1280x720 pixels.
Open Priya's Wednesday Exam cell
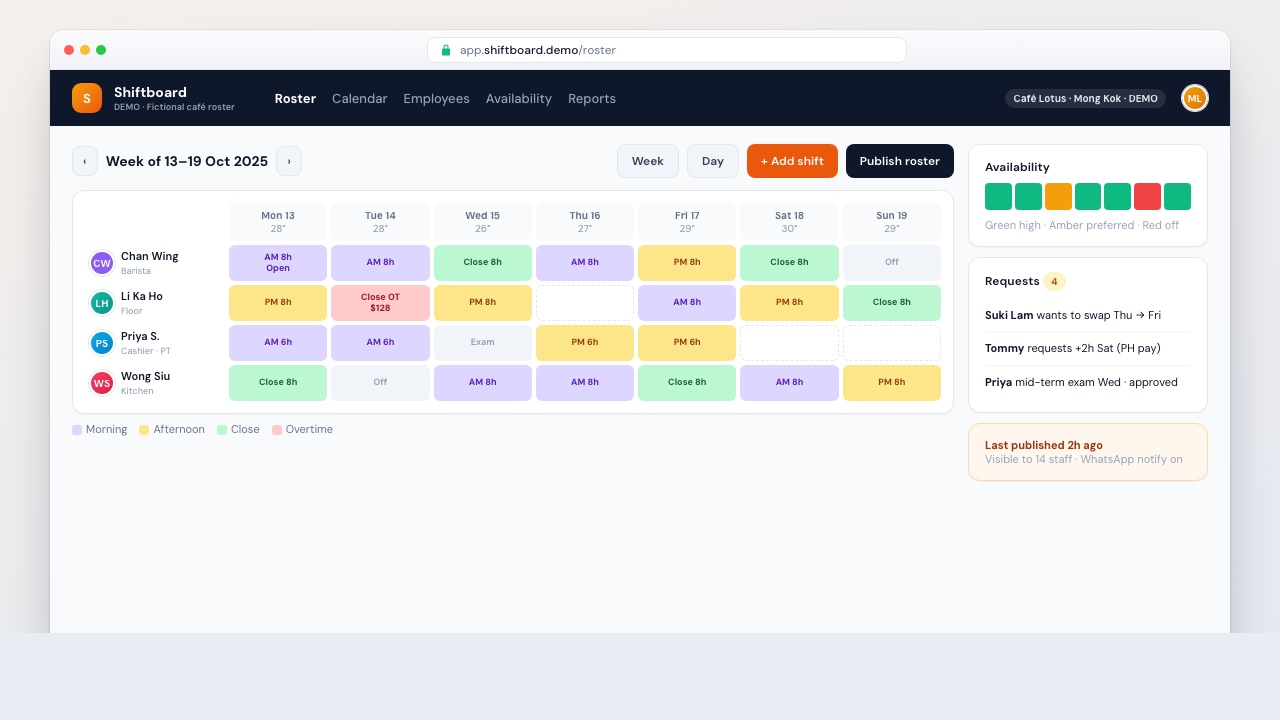coord(482,343)
